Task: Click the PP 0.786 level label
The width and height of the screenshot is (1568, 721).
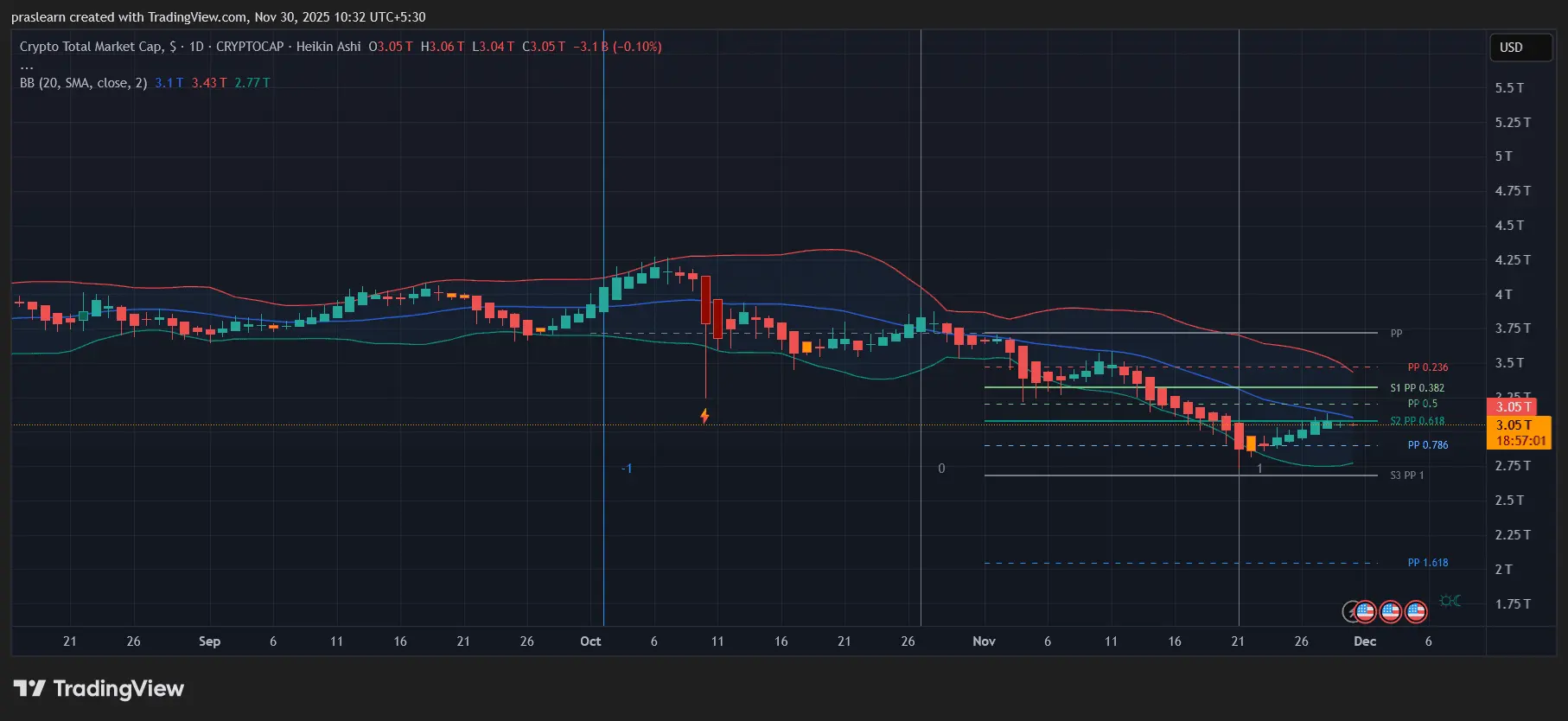Action: pos(1427,445)
